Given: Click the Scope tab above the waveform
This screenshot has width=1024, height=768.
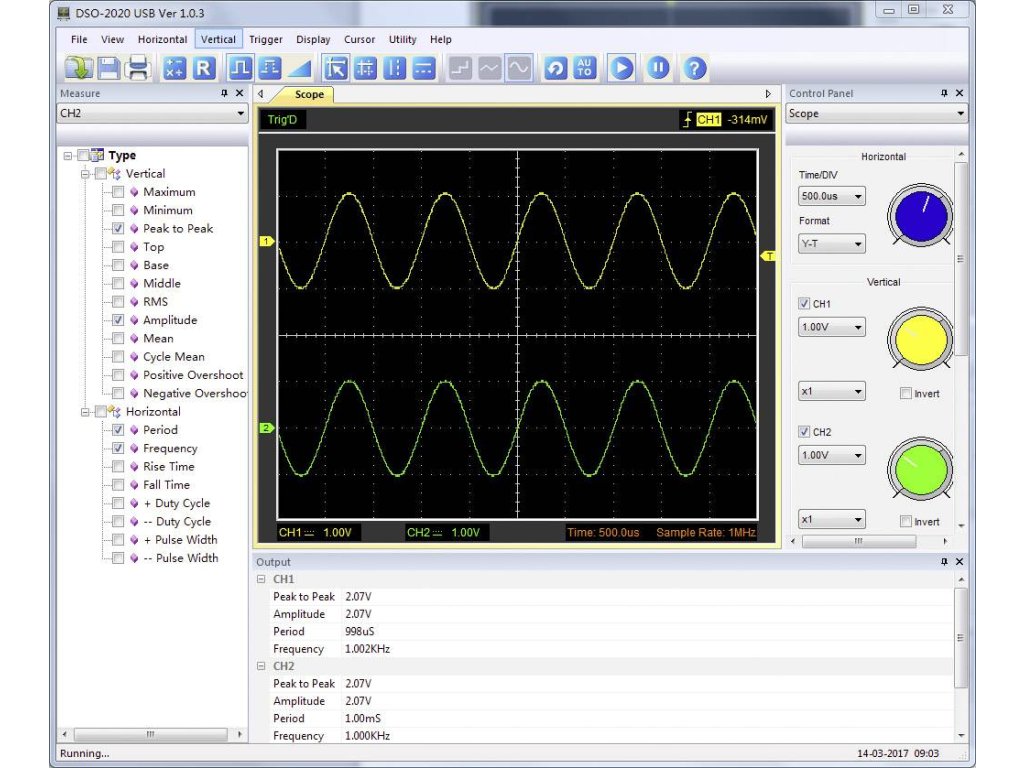Looking at the screenshot, I should [x=309, y=94].
